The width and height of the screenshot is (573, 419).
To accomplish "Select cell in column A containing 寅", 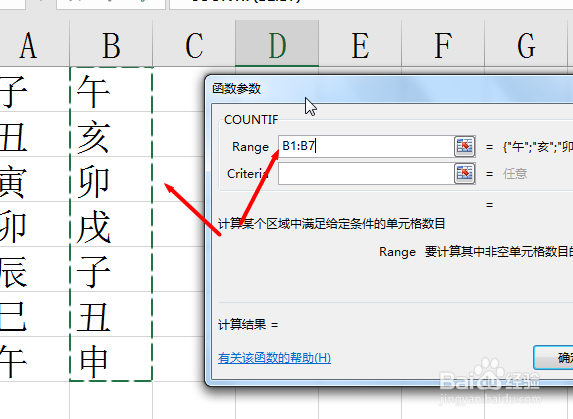I will point(34,179).
